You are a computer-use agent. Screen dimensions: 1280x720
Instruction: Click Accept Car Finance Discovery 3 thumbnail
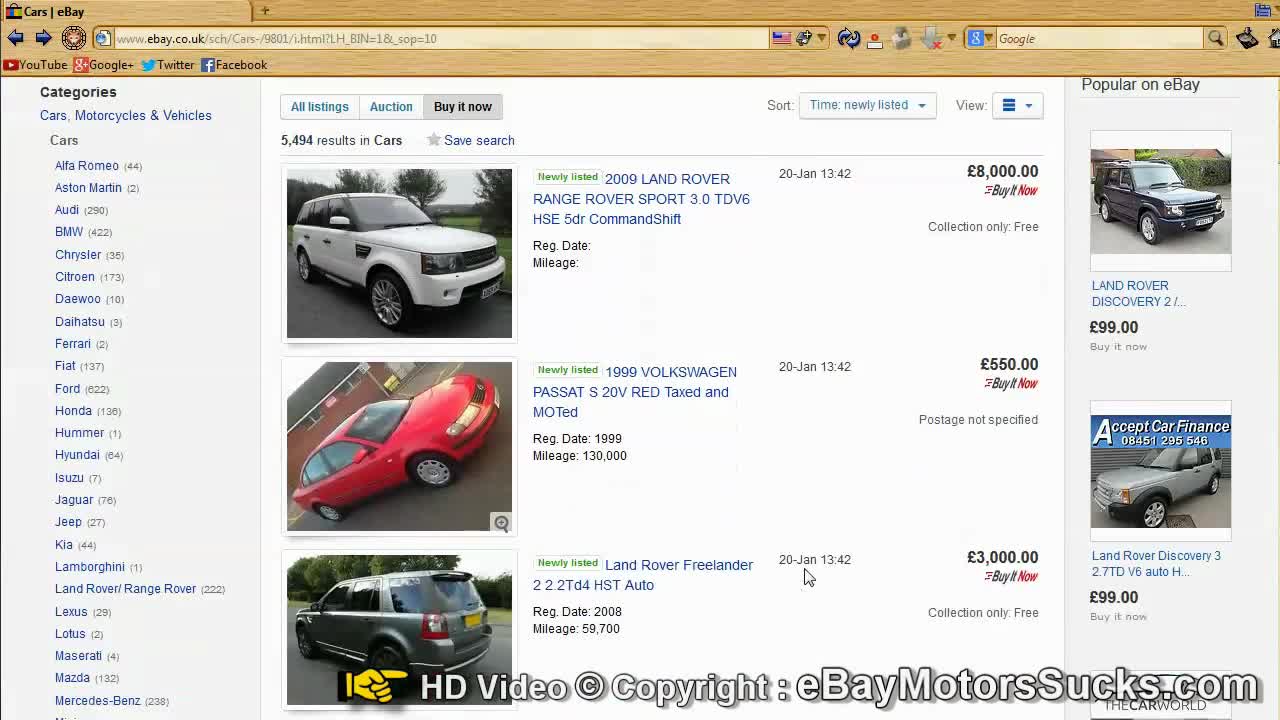click(1161, 471)
